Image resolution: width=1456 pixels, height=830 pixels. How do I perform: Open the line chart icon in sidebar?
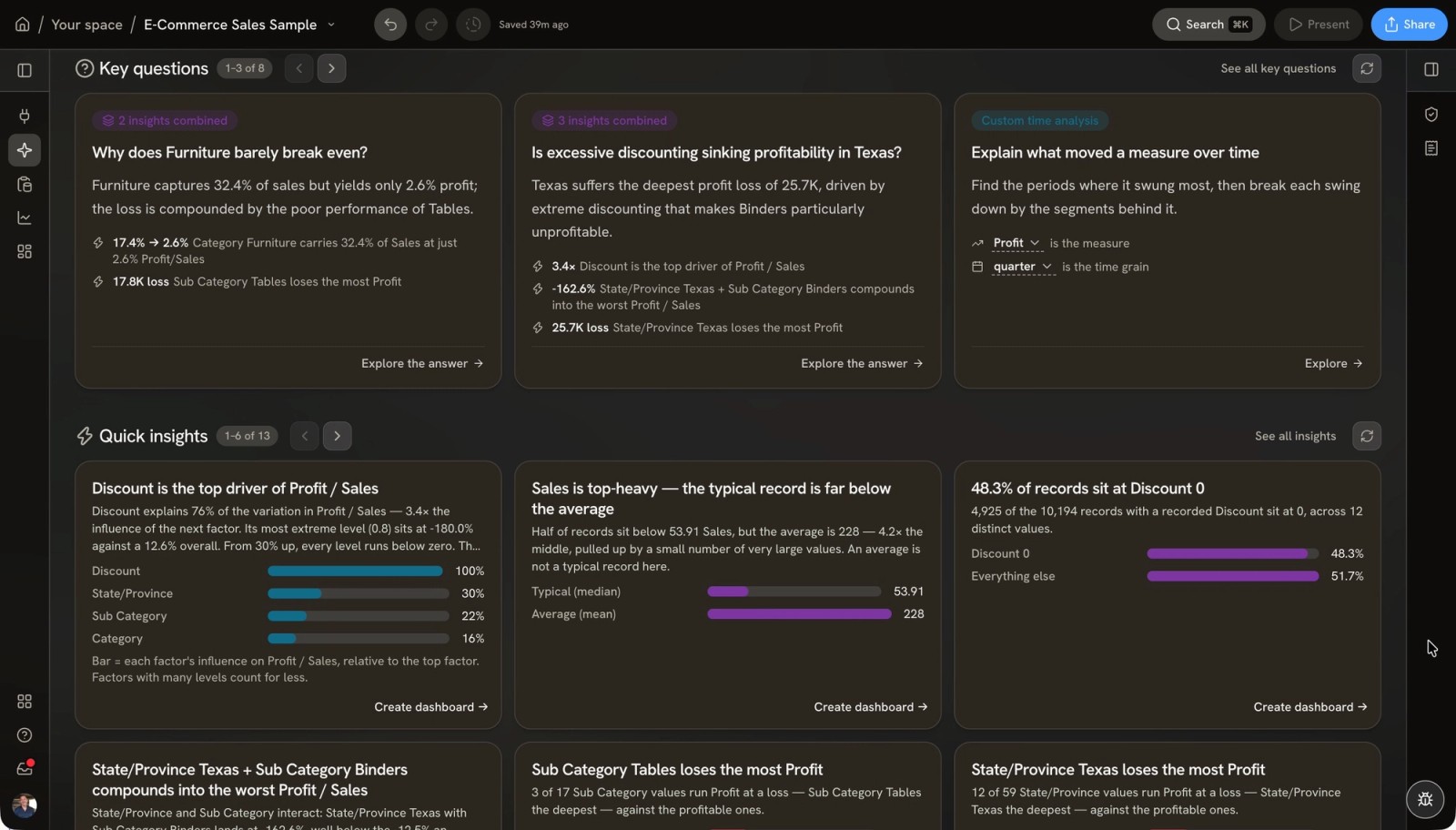25,218
